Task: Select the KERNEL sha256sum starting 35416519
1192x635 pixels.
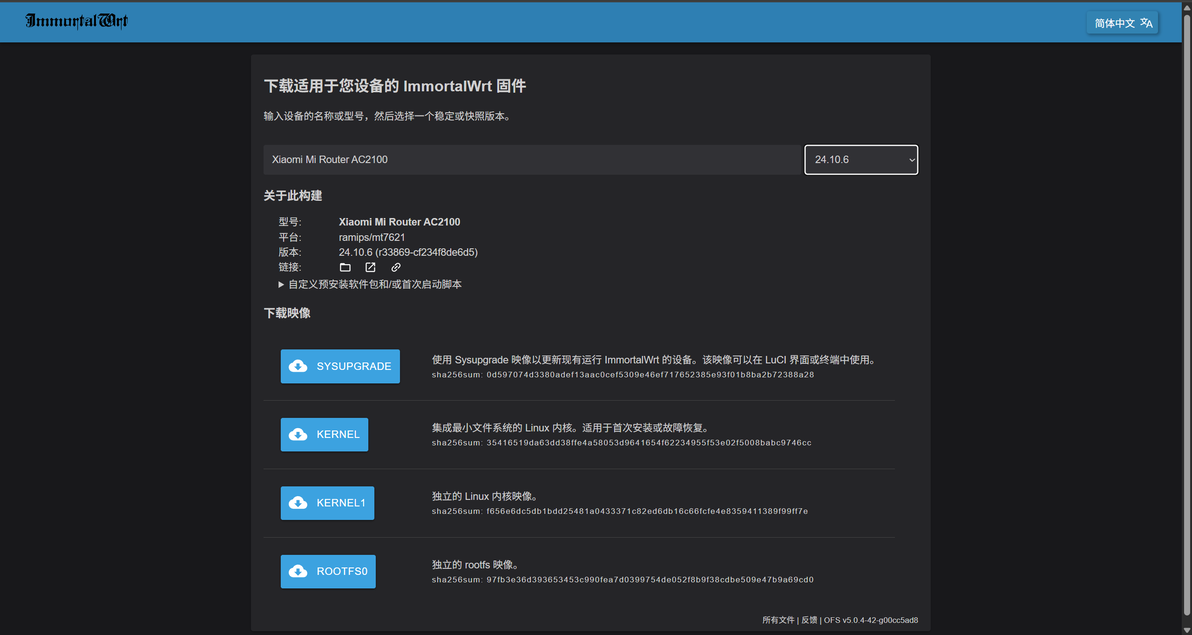Action: [x=621, y=443]
